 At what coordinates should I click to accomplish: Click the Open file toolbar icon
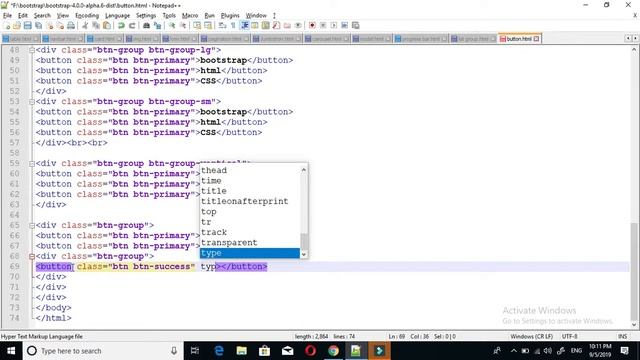pos(17,25)
